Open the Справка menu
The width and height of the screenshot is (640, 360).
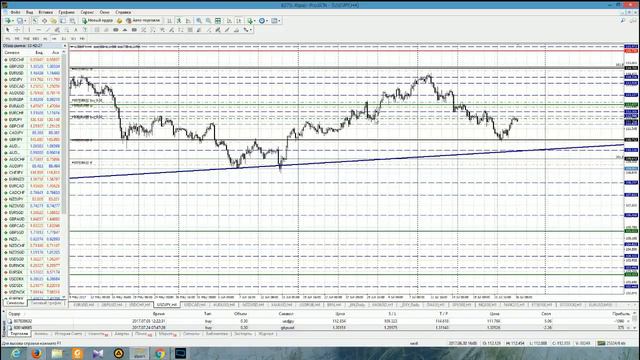pos(123,12)
